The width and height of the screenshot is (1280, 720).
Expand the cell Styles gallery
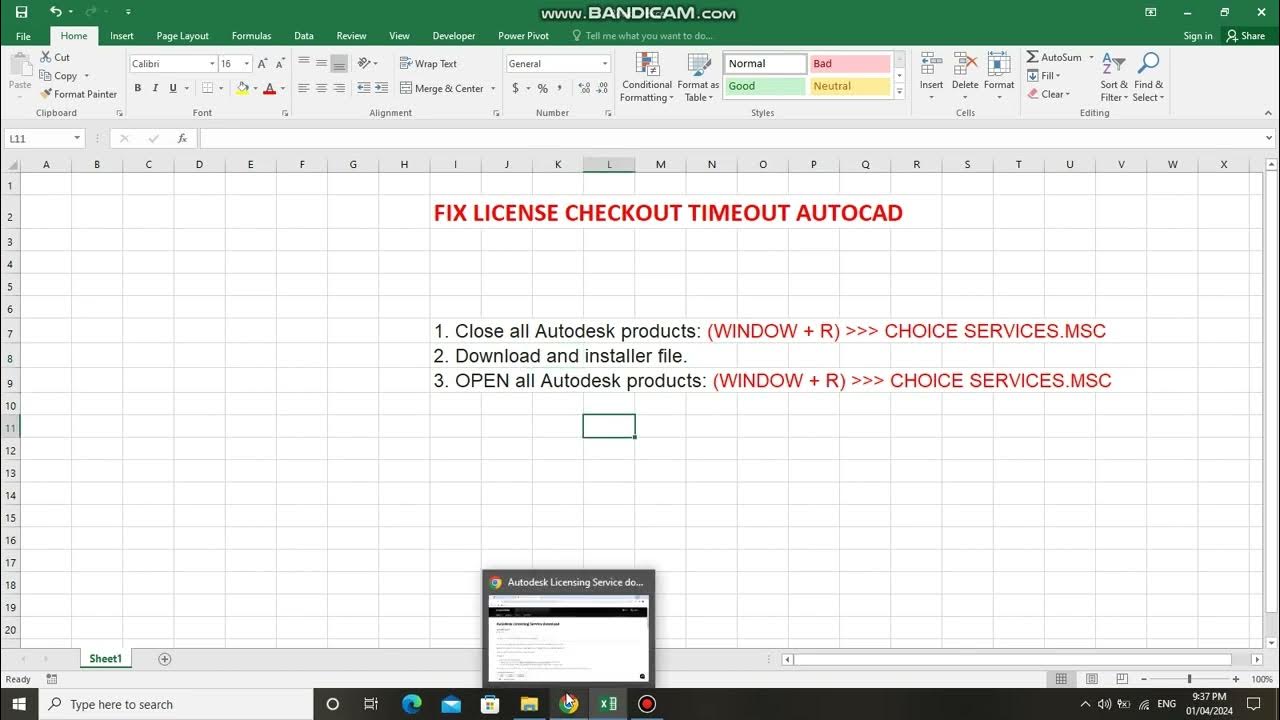point(900,91)
